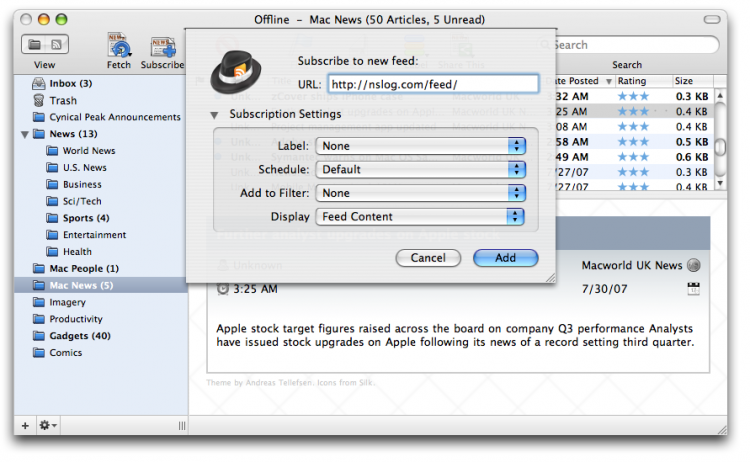Click star rating of 0.3 KB 32 AM row
This screenshot has width=750, height=462.
pyautogui.click(x=633, y=96)
